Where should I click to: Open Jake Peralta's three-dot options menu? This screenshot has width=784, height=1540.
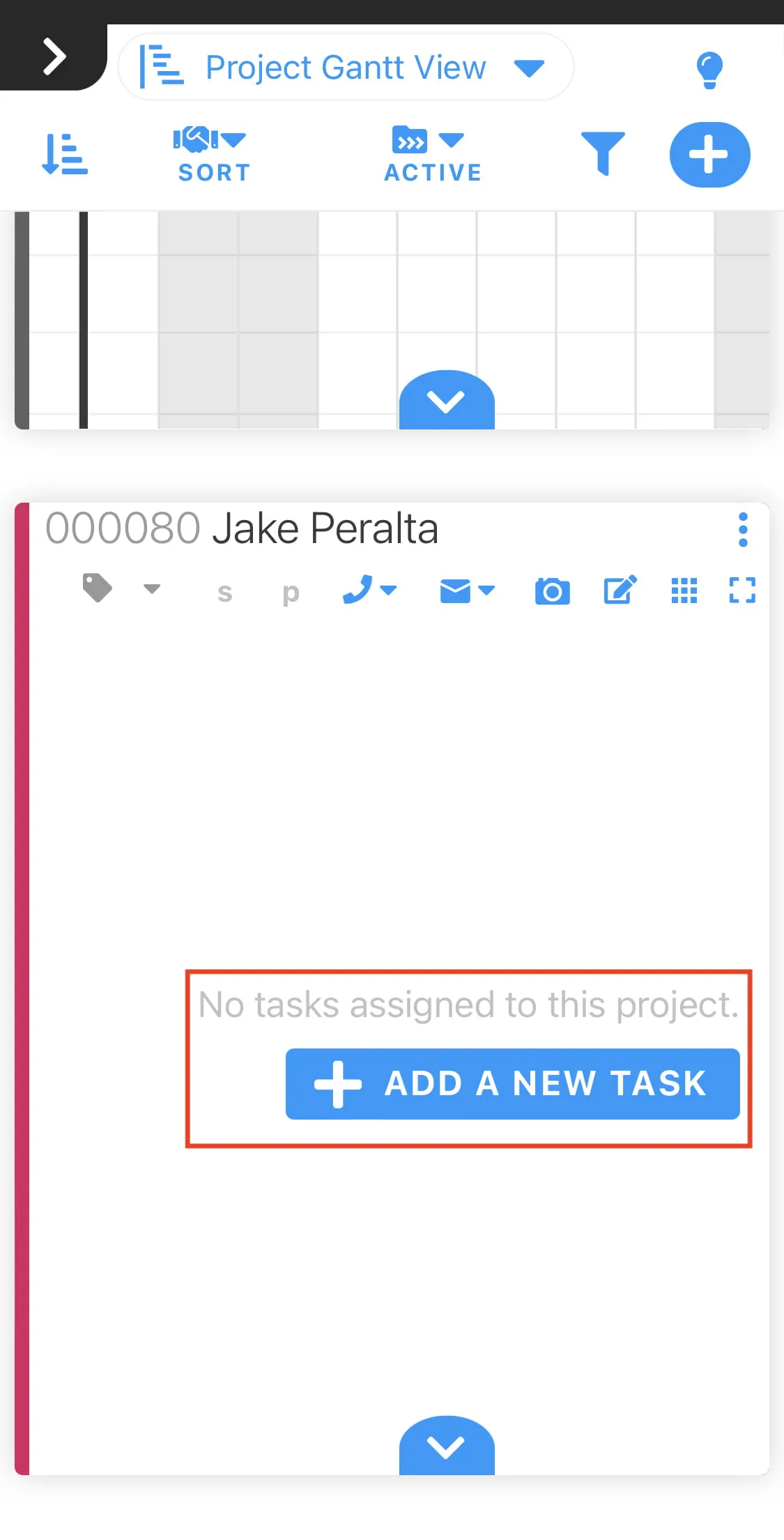click(x=743, y=530)
